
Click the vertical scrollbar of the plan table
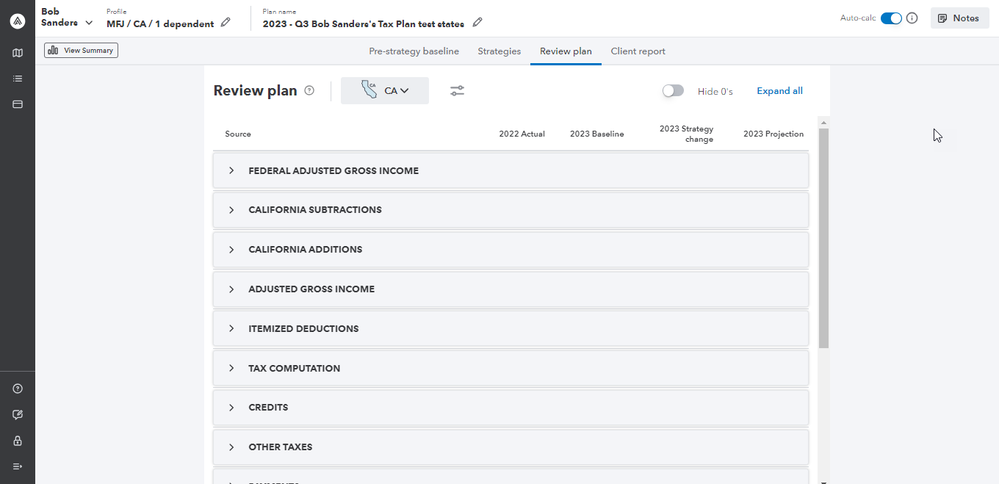point(823,240)
